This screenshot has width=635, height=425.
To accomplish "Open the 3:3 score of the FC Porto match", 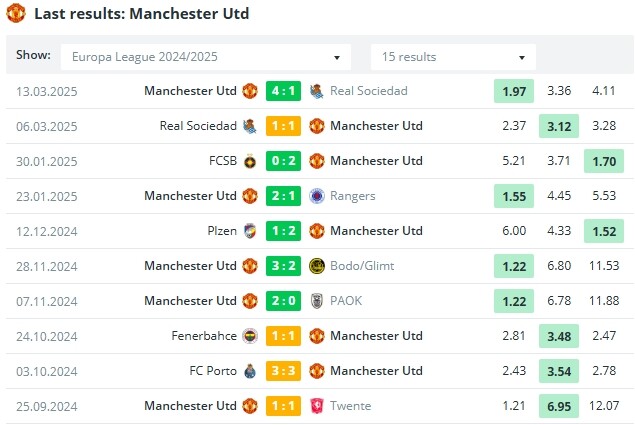I will point(283,371).
